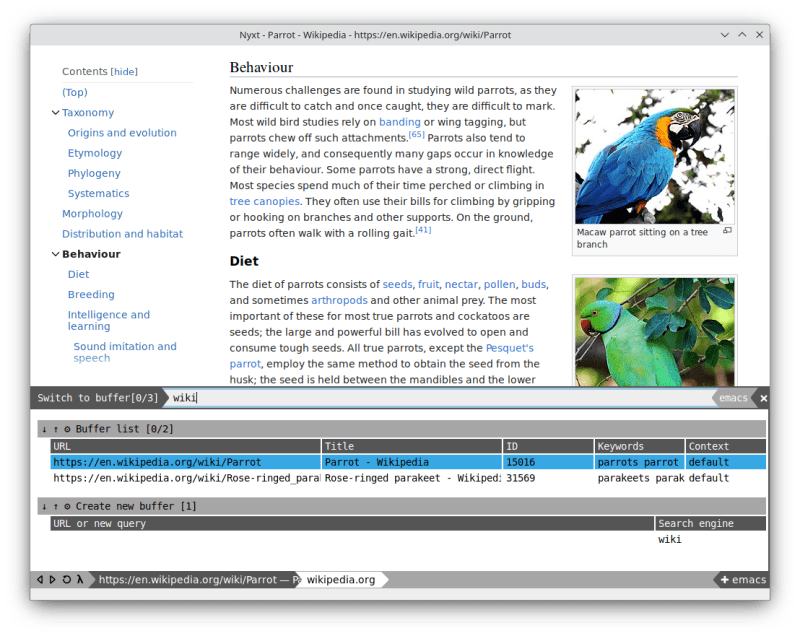
Task: Click the forward navigation arrow in the status bar
Action: coord(52,579)
